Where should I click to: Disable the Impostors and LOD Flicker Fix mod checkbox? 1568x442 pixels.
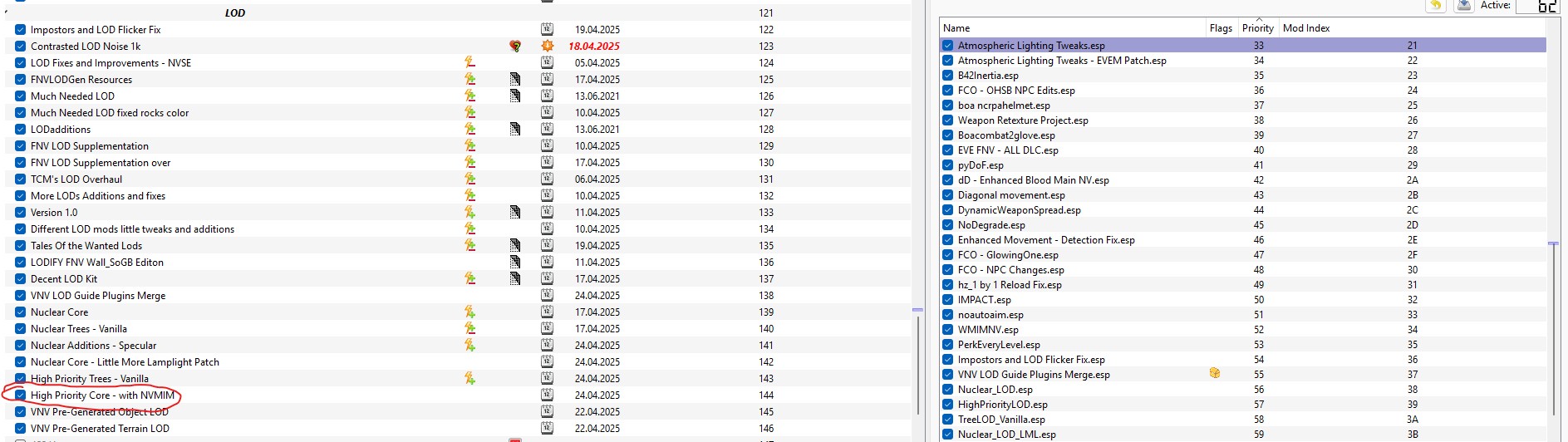click(x=20, y=29)
